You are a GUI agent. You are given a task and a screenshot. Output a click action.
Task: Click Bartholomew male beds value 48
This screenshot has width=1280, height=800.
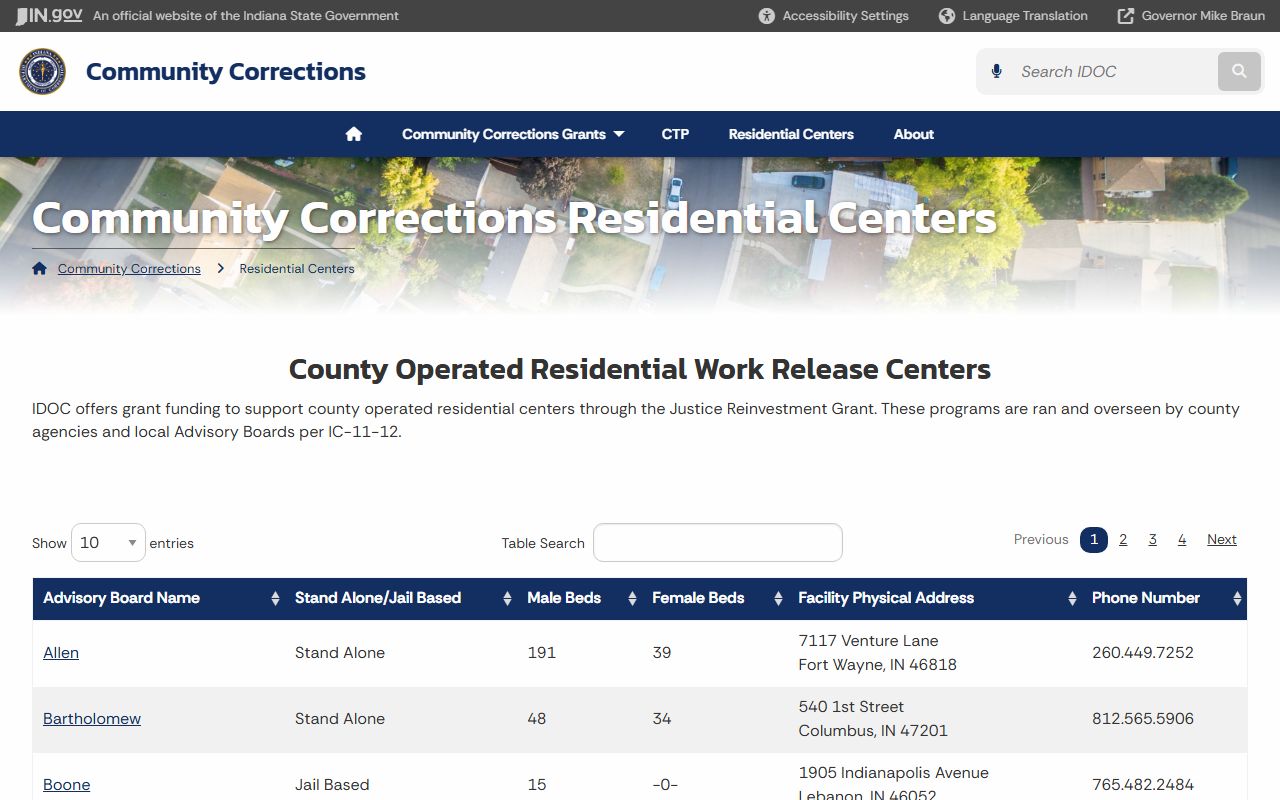(x=537, y=719)
